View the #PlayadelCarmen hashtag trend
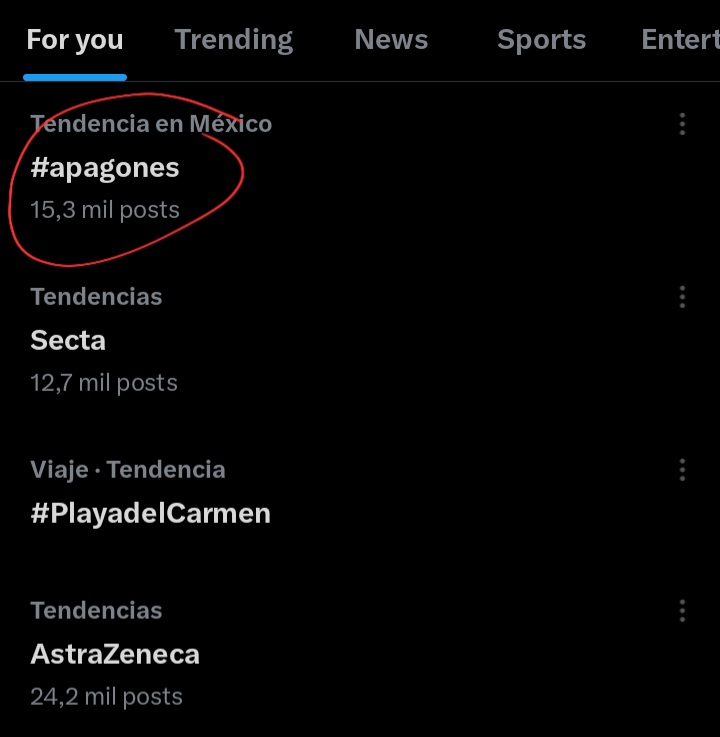720x737 pixels. [x=151, y=514]
